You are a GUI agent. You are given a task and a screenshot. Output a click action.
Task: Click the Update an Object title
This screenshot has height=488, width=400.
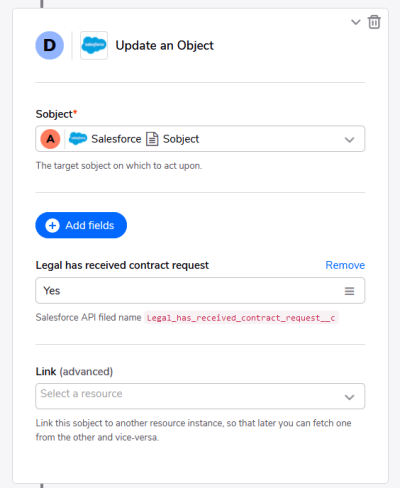click(165, 45)
